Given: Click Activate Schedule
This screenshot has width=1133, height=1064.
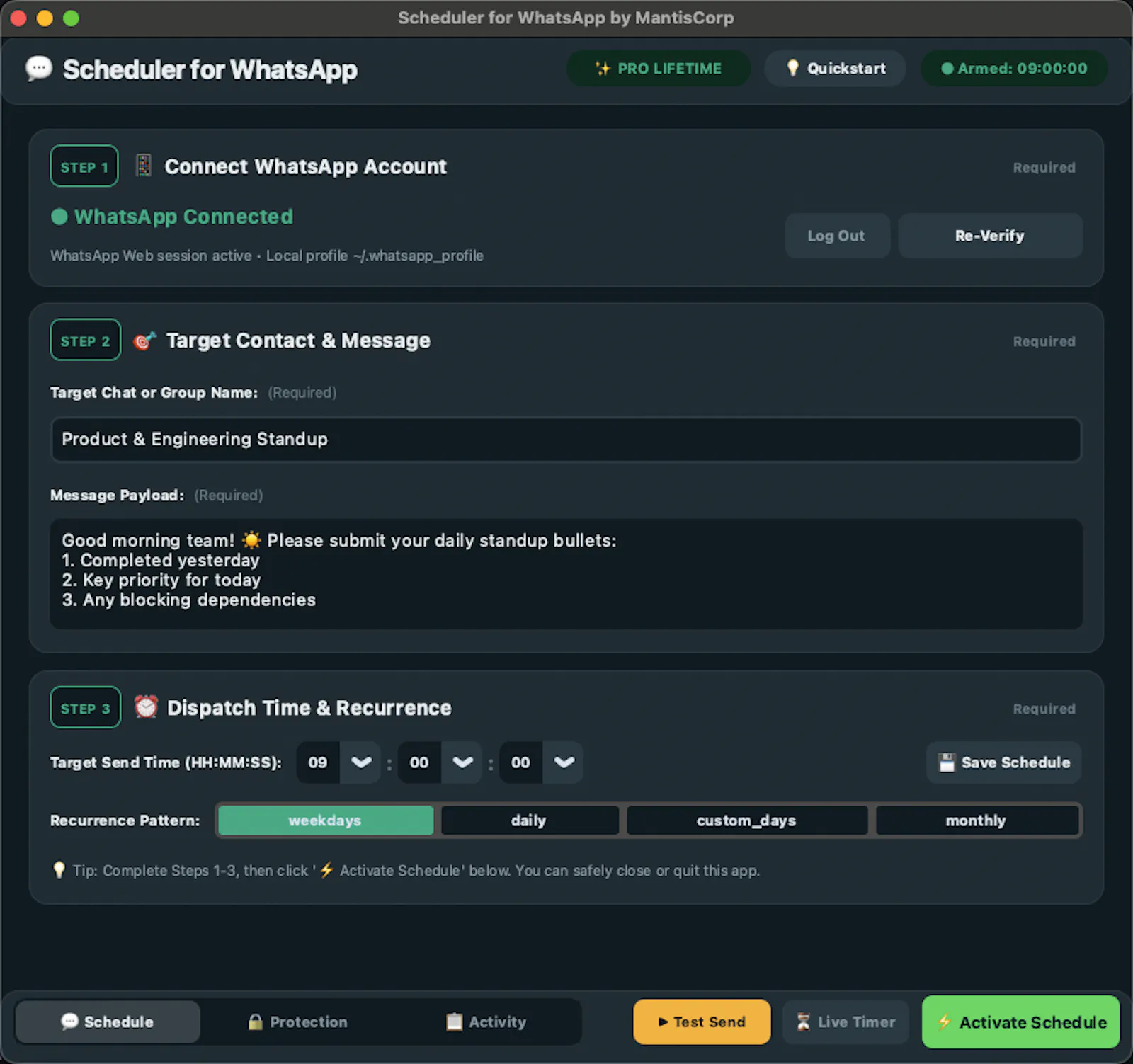Looking at the screenshot, I should click(x=1021, y=1022).
